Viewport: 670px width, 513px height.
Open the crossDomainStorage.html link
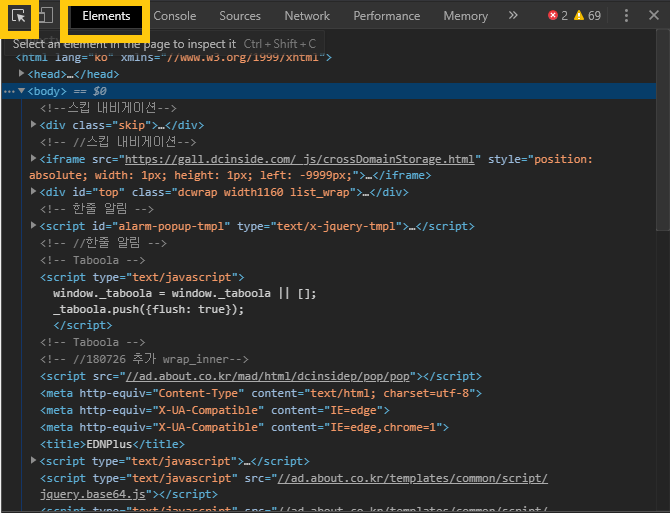click(x=299, y=159)
